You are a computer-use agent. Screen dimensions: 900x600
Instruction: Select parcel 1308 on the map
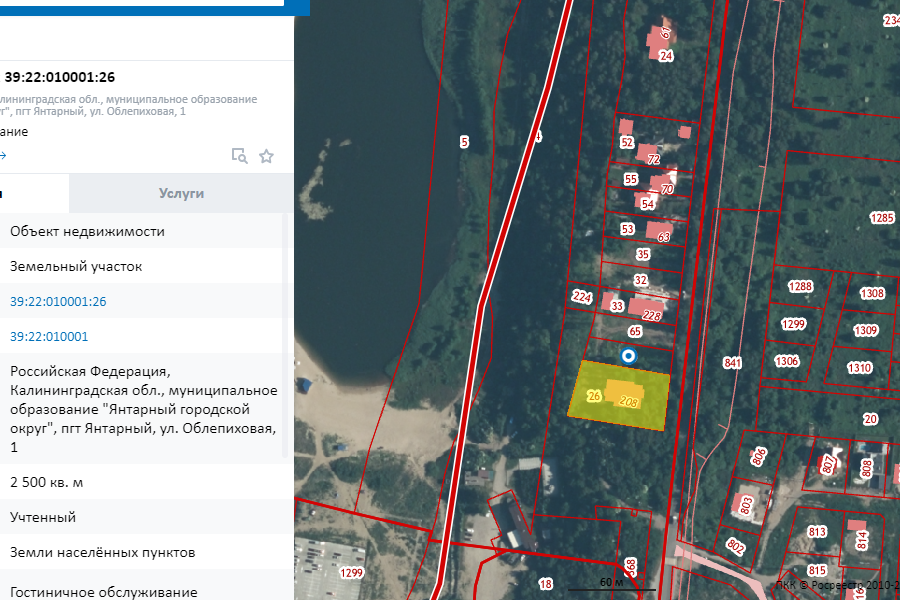tap(872, 293)
